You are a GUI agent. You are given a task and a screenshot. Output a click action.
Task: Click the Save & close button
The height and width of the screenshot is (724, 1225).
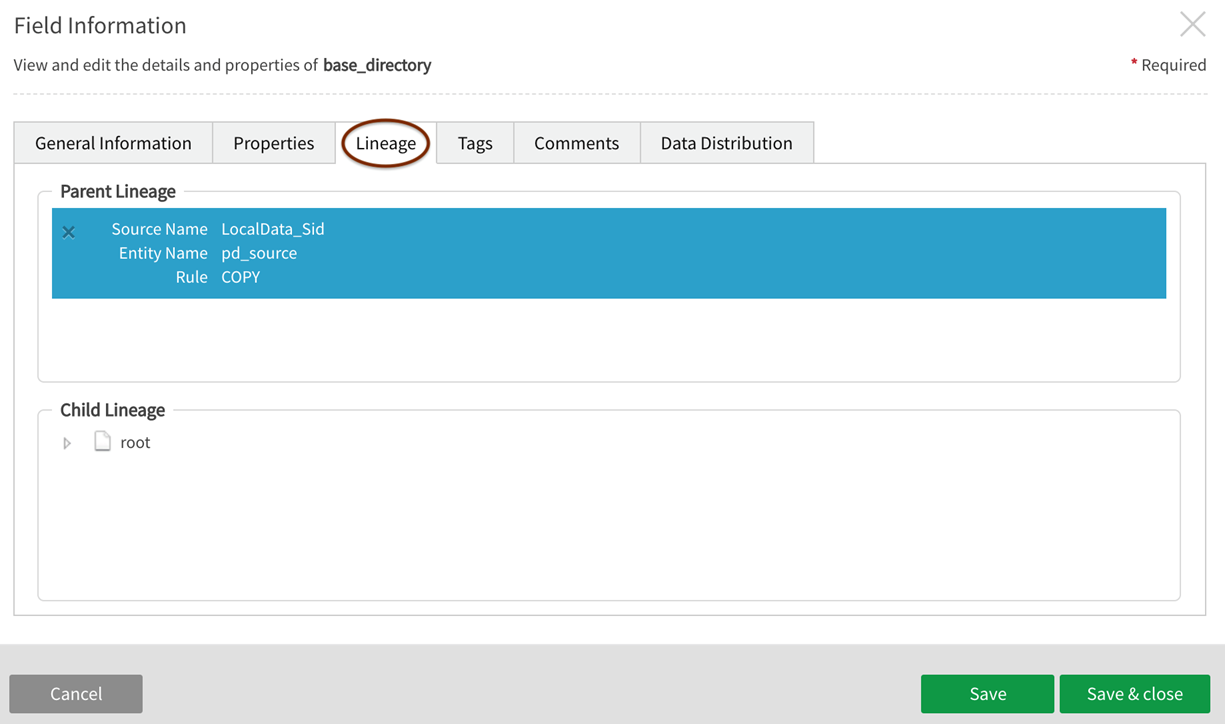click(x=1134, y=694)
